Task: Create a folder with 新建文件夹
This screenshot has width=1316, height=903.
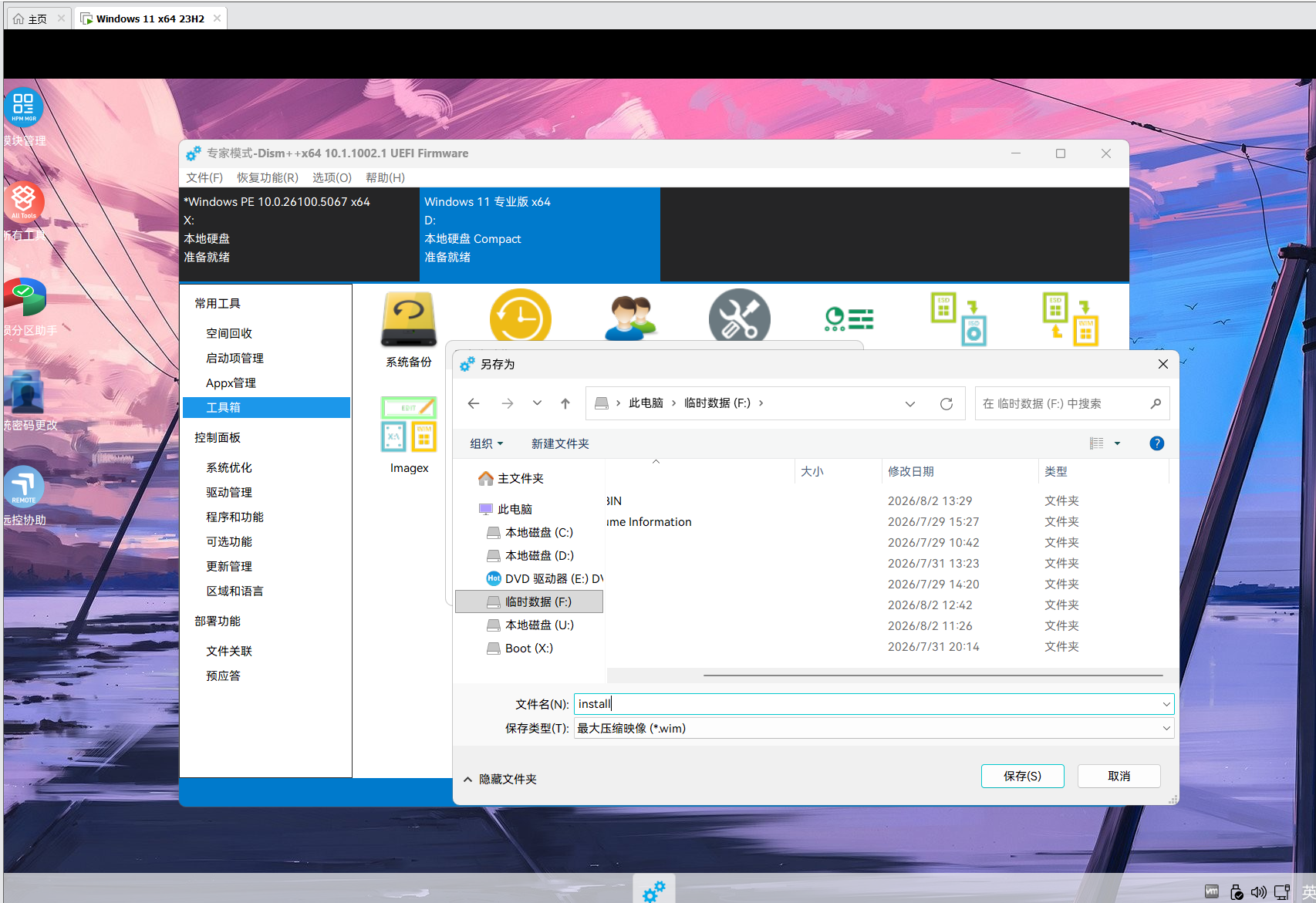Action: pyautogui.click(x=560, y=443)
